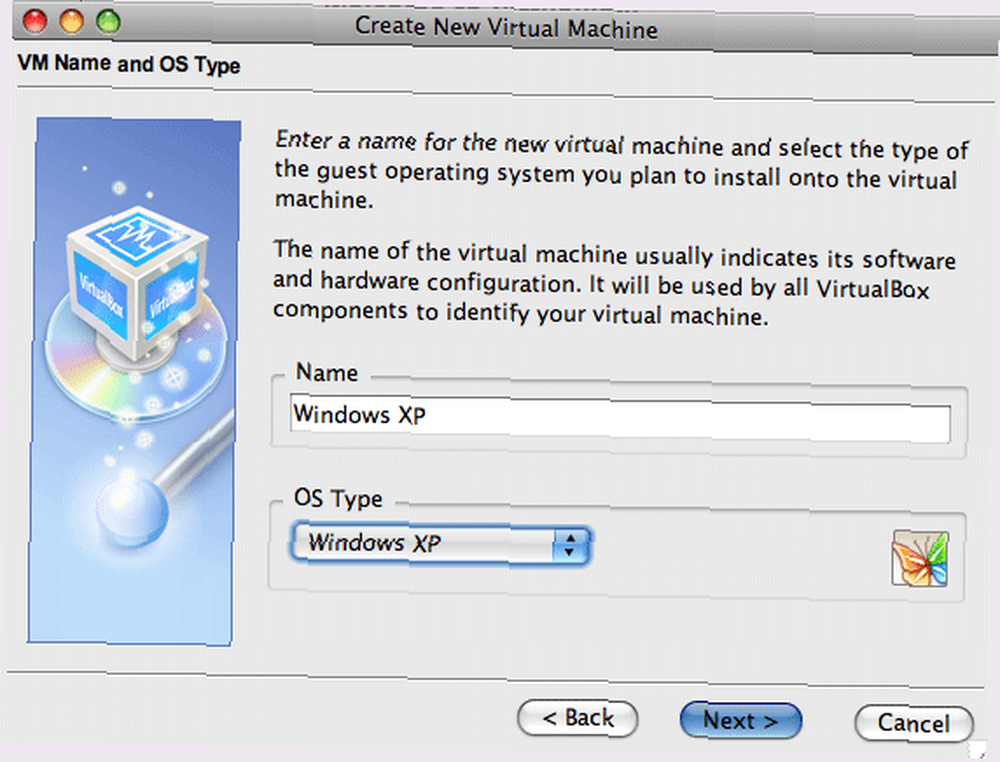Cancel the virtual machine creation
The width and height of the screenshot is (1000, 762).
tap(913, 723)
